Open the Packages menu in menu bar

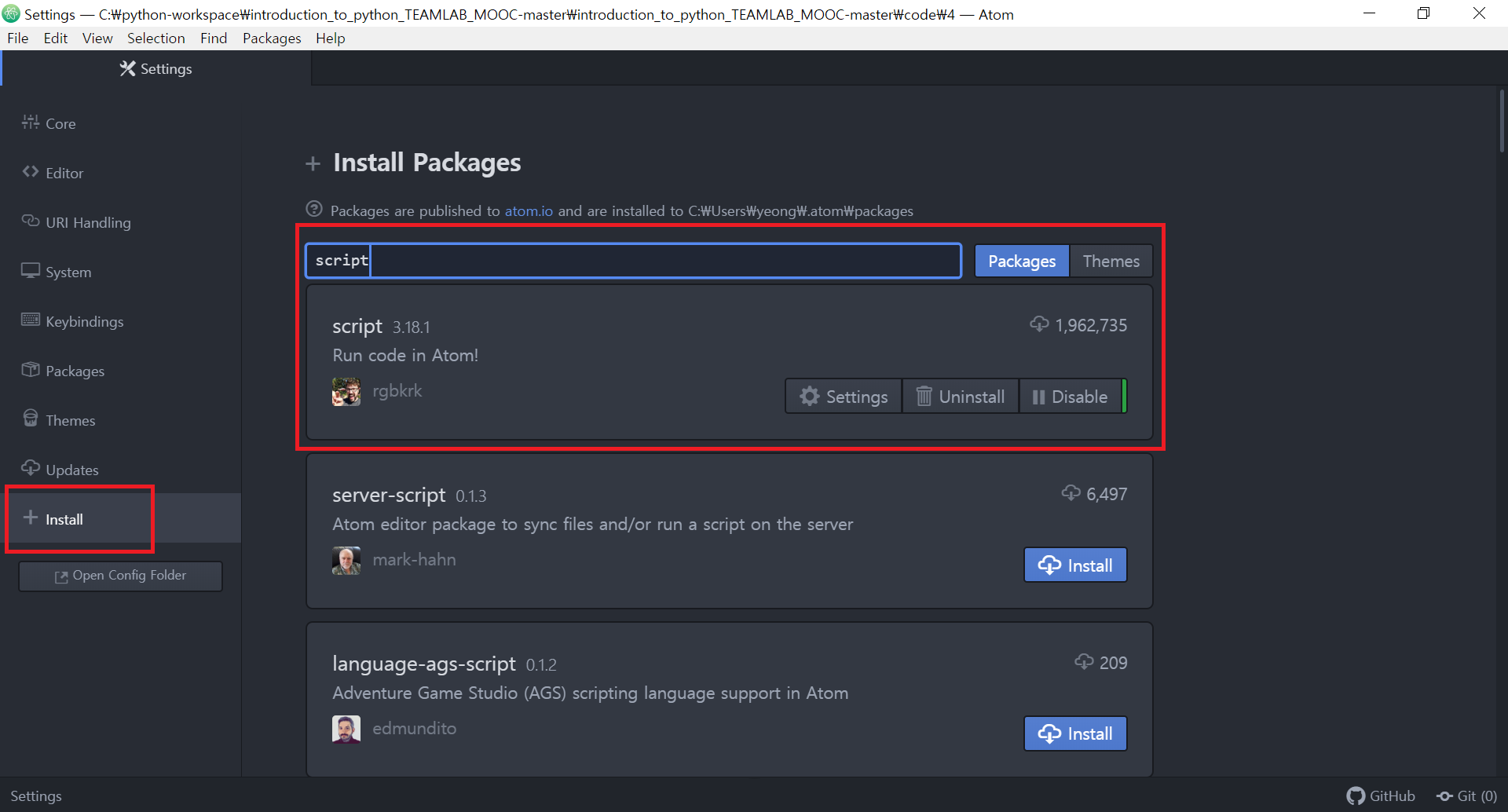click(x=272, y=38)
